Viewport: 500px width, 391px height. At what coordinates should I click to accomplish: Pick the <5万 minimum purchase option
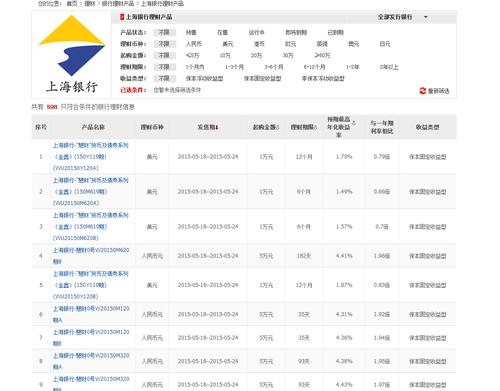tap(192, 55)
